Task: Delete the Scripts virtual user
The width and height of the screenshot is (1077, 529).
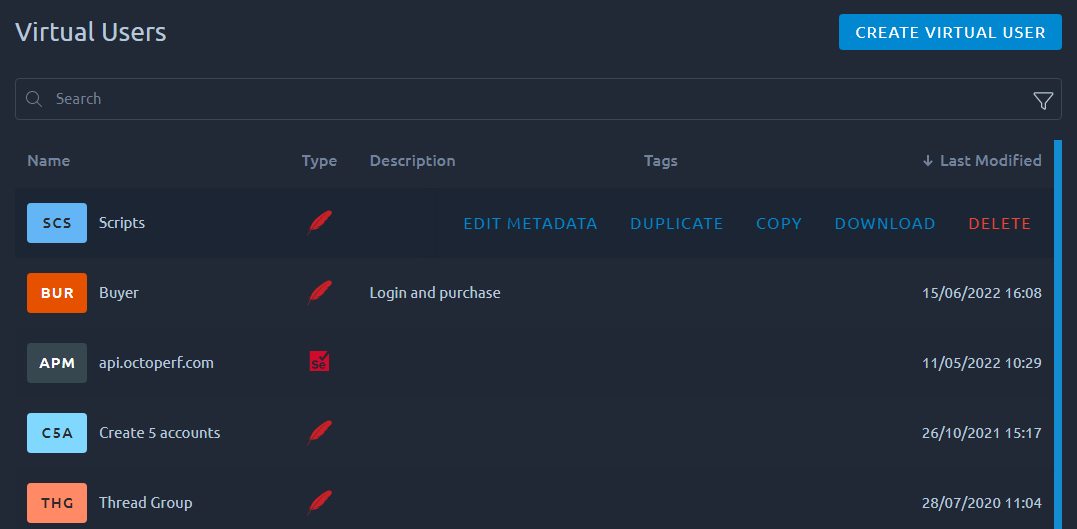Action: (x=999, y=224)
